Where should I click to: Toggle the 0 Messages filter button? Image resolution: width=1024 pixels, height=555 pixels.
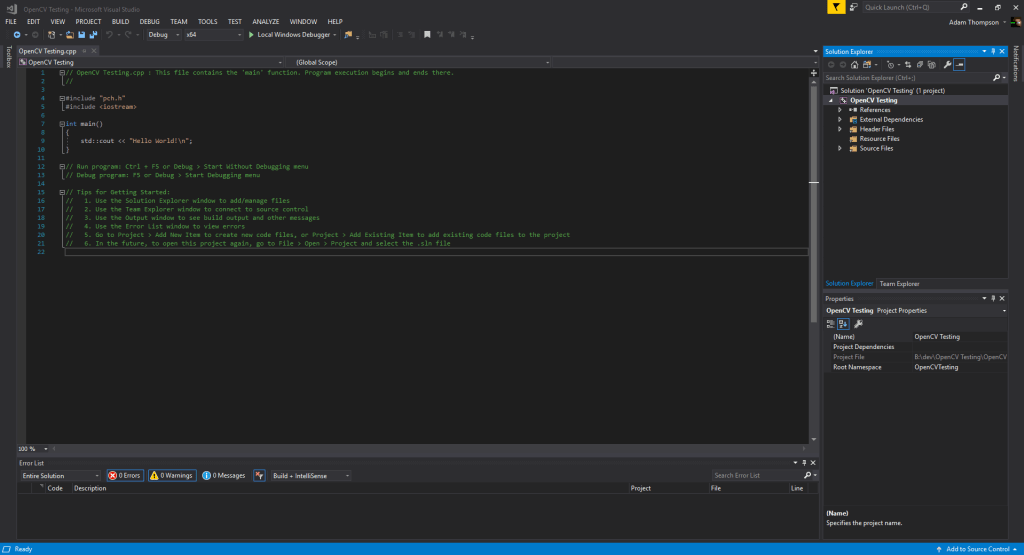coord(224,475)
